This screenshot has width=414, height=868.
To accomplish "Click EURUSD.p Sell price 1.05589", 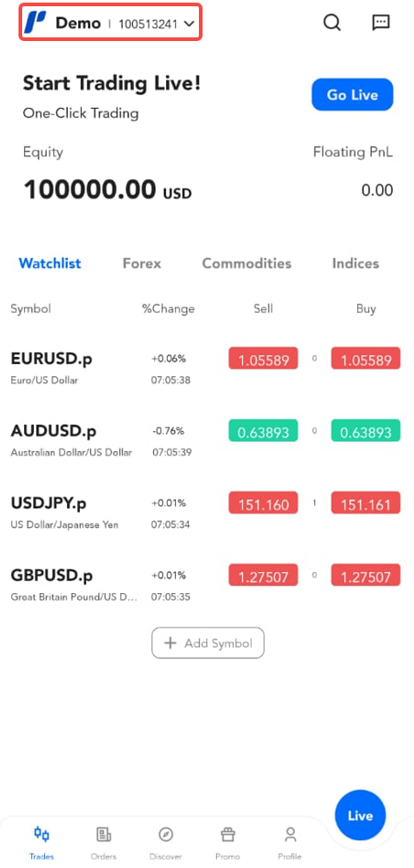I will point(263,359).
